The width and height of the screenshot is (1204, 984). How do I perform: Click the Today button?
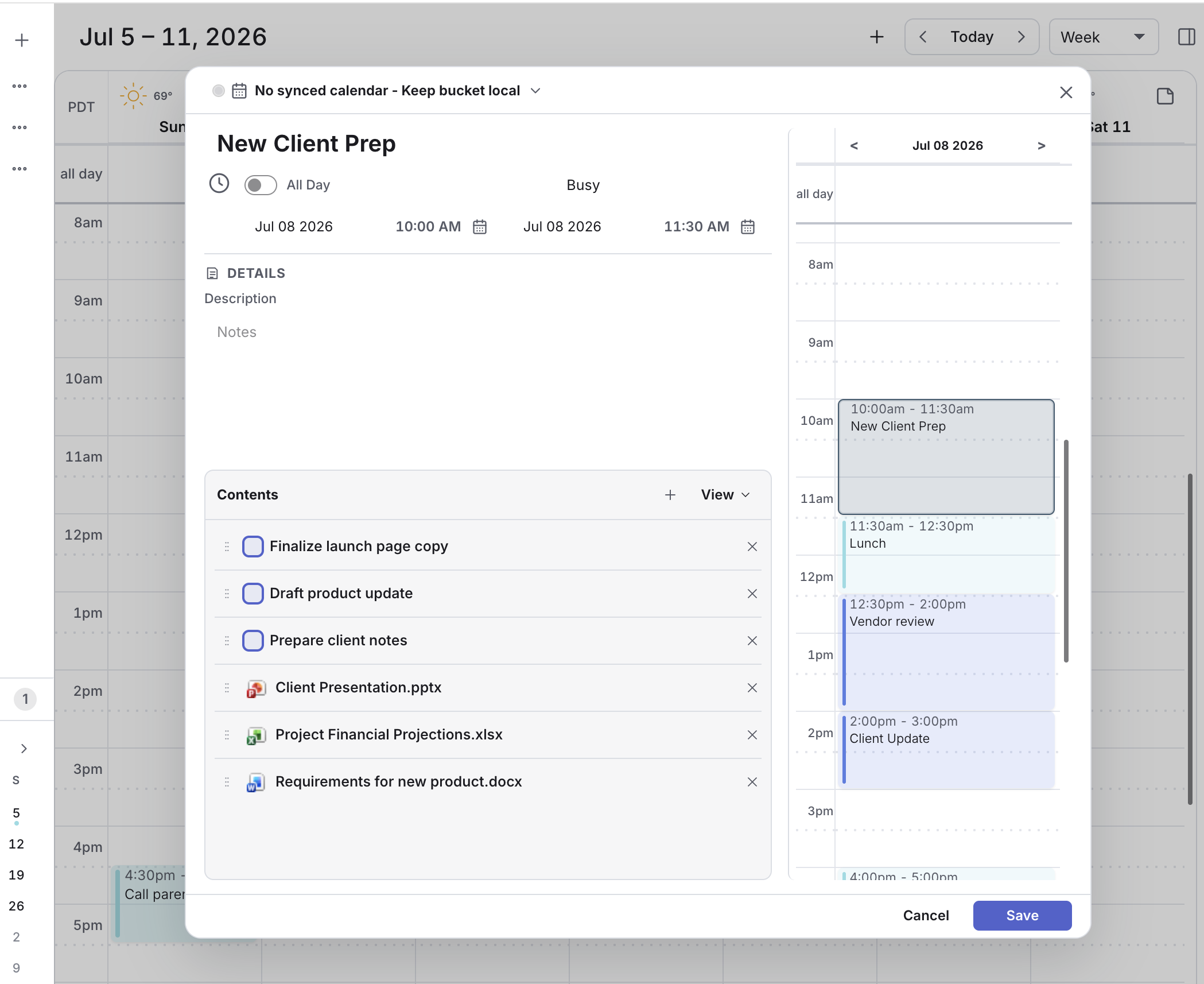[x=972, y=37]
